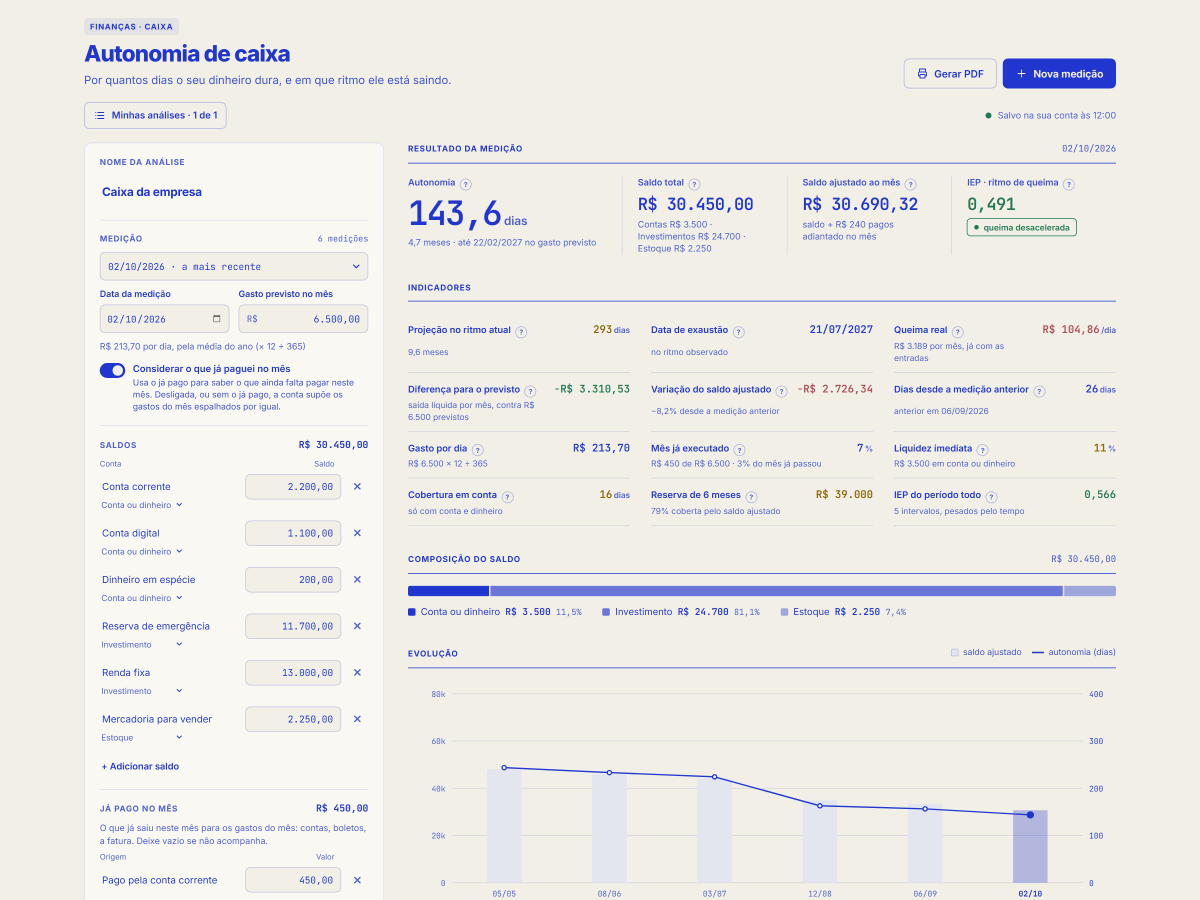Screen dimensions: 1200x900
Task: Remove the Pago pela conta corrente row
Action: coord(357,880)
